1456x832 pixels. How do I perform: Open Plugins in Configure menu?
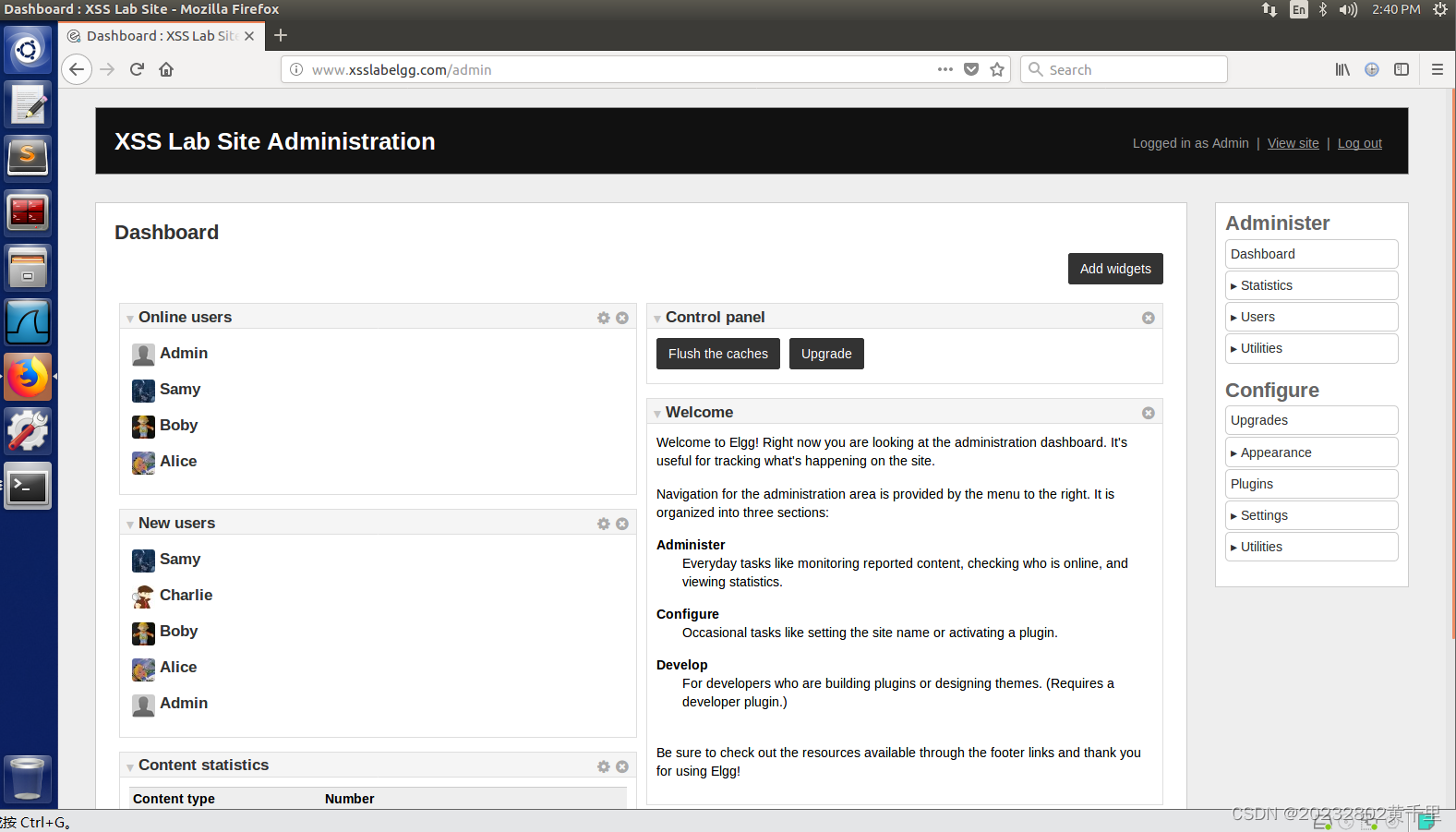point(1311,484)
